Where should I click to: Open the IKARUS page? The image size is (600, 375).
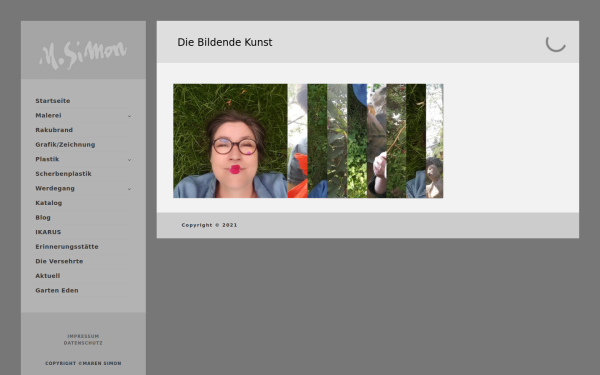[48, 232]
